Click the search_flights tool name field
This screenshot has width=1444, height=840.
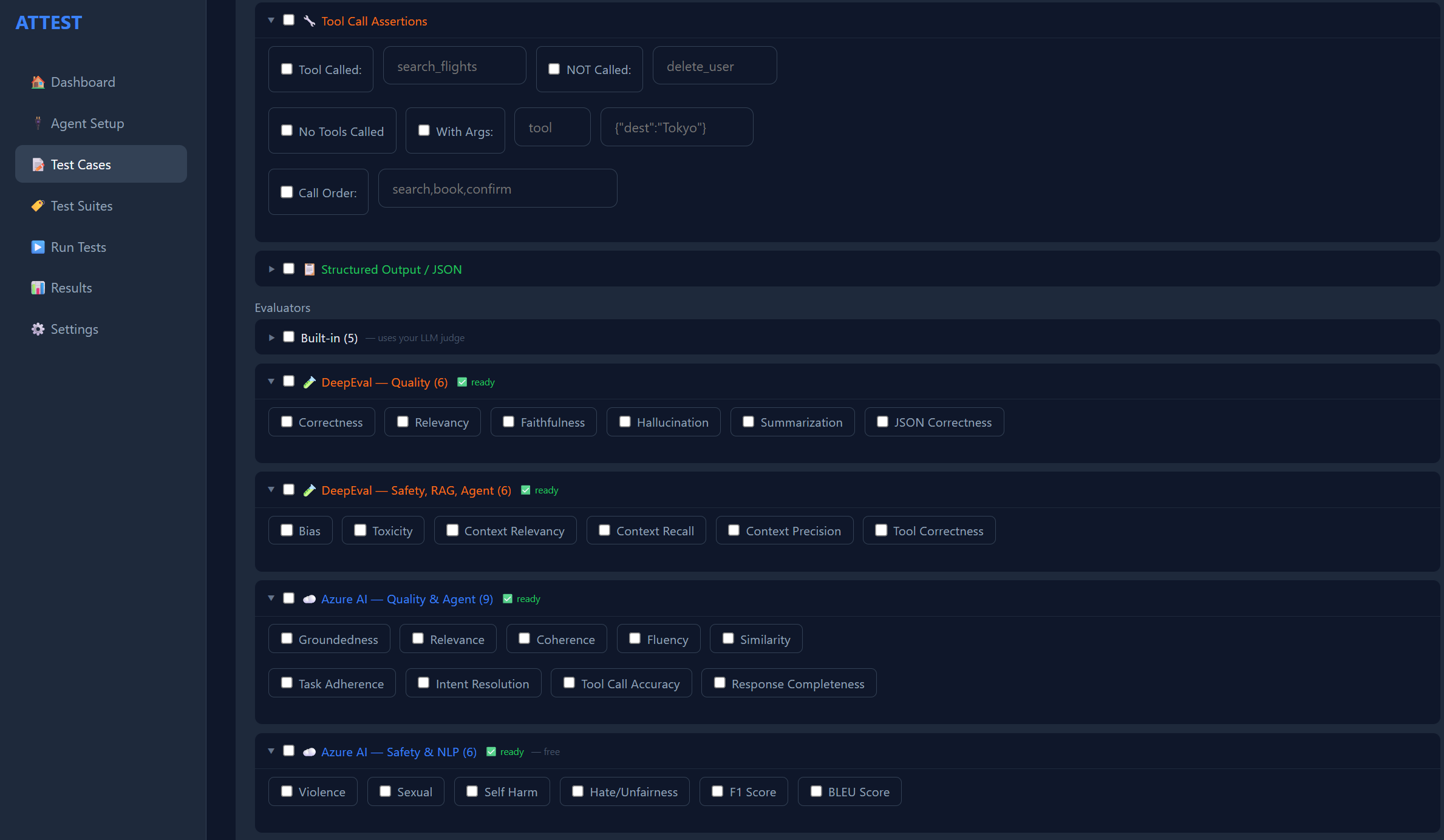coord(454,66)
